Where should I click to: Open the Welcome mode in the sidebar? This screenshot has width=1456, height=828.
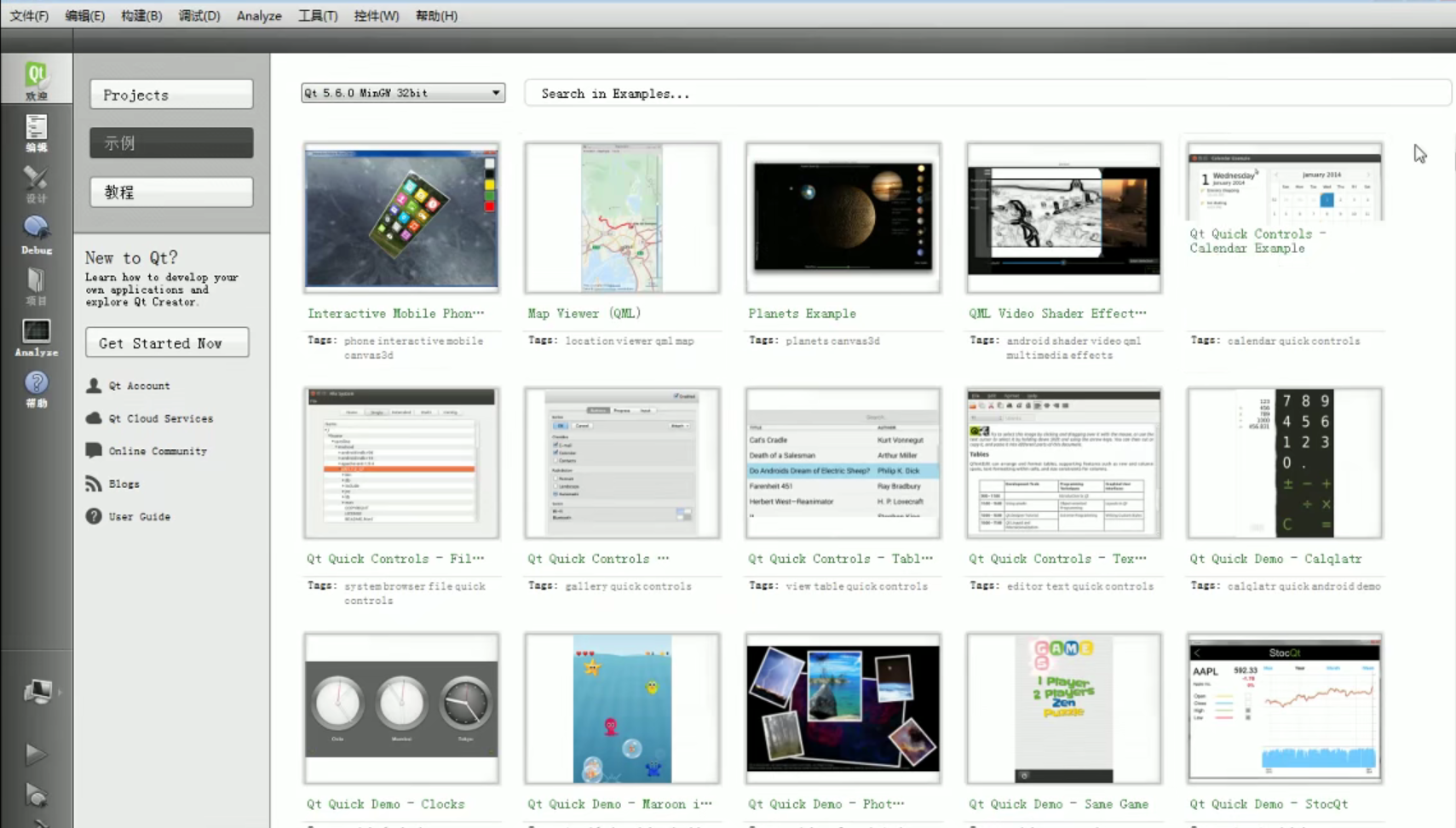point(37,80)
